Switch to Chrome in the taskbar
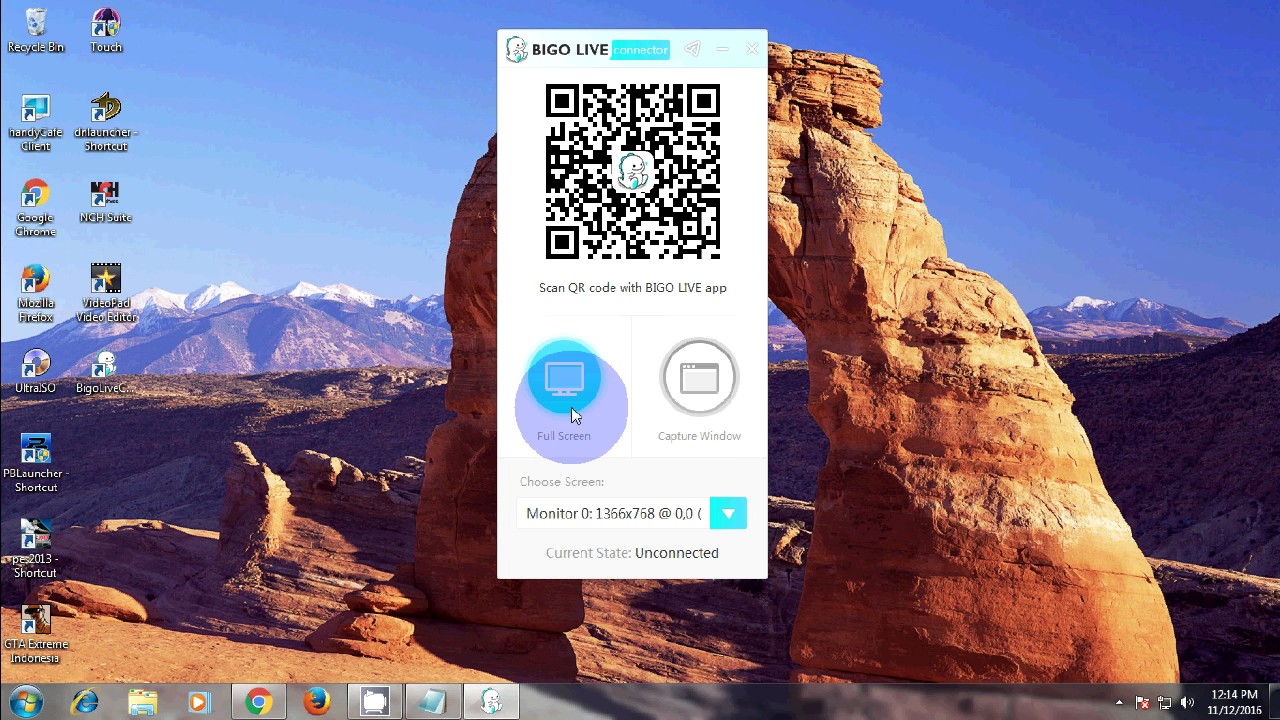Viewport: 1280px width, 720px height. [x=259, y=703]
